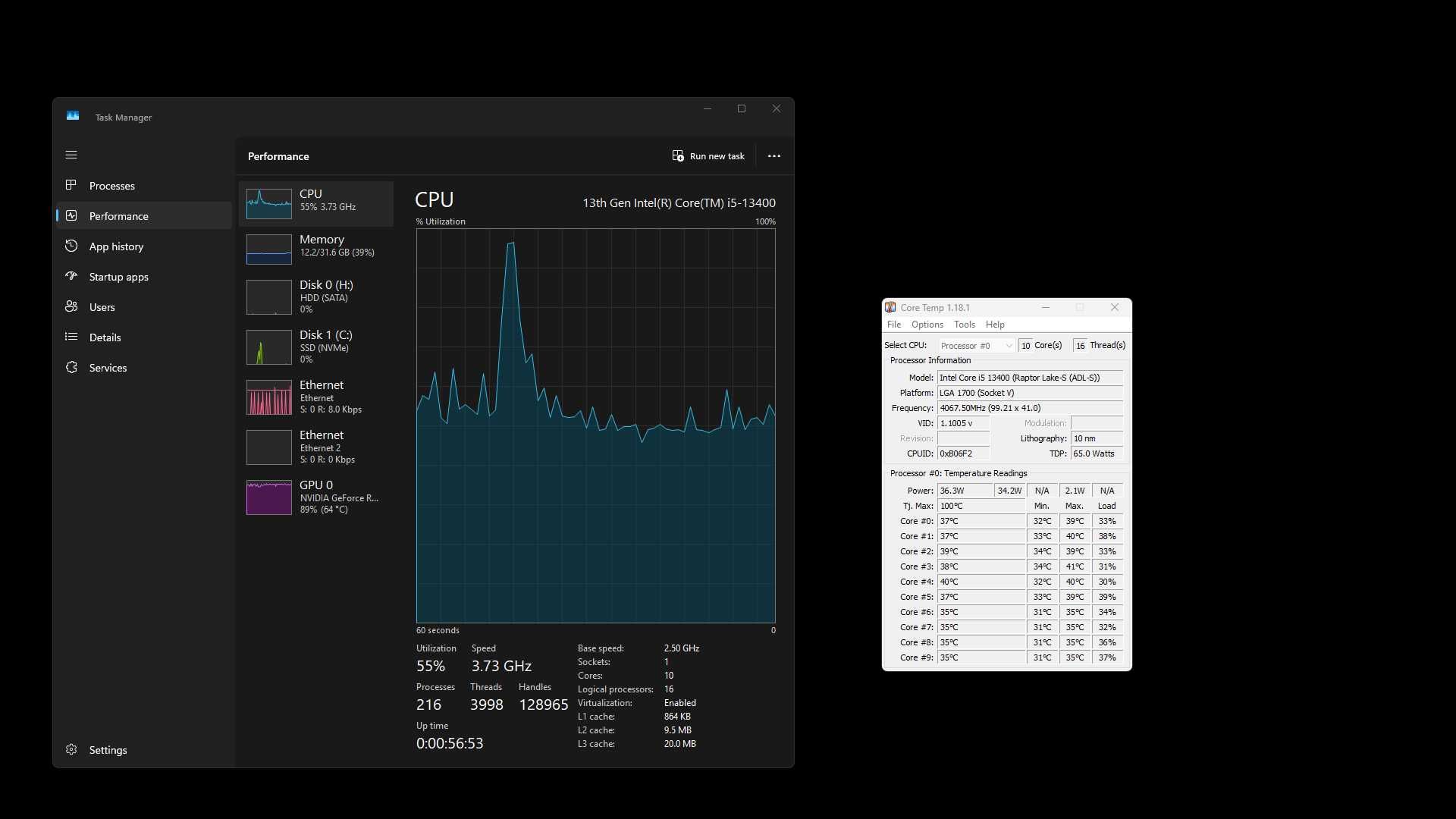Open the Details page
Image resolution: width=1456 pixels, height=819 pixels.
pos(144,337)
